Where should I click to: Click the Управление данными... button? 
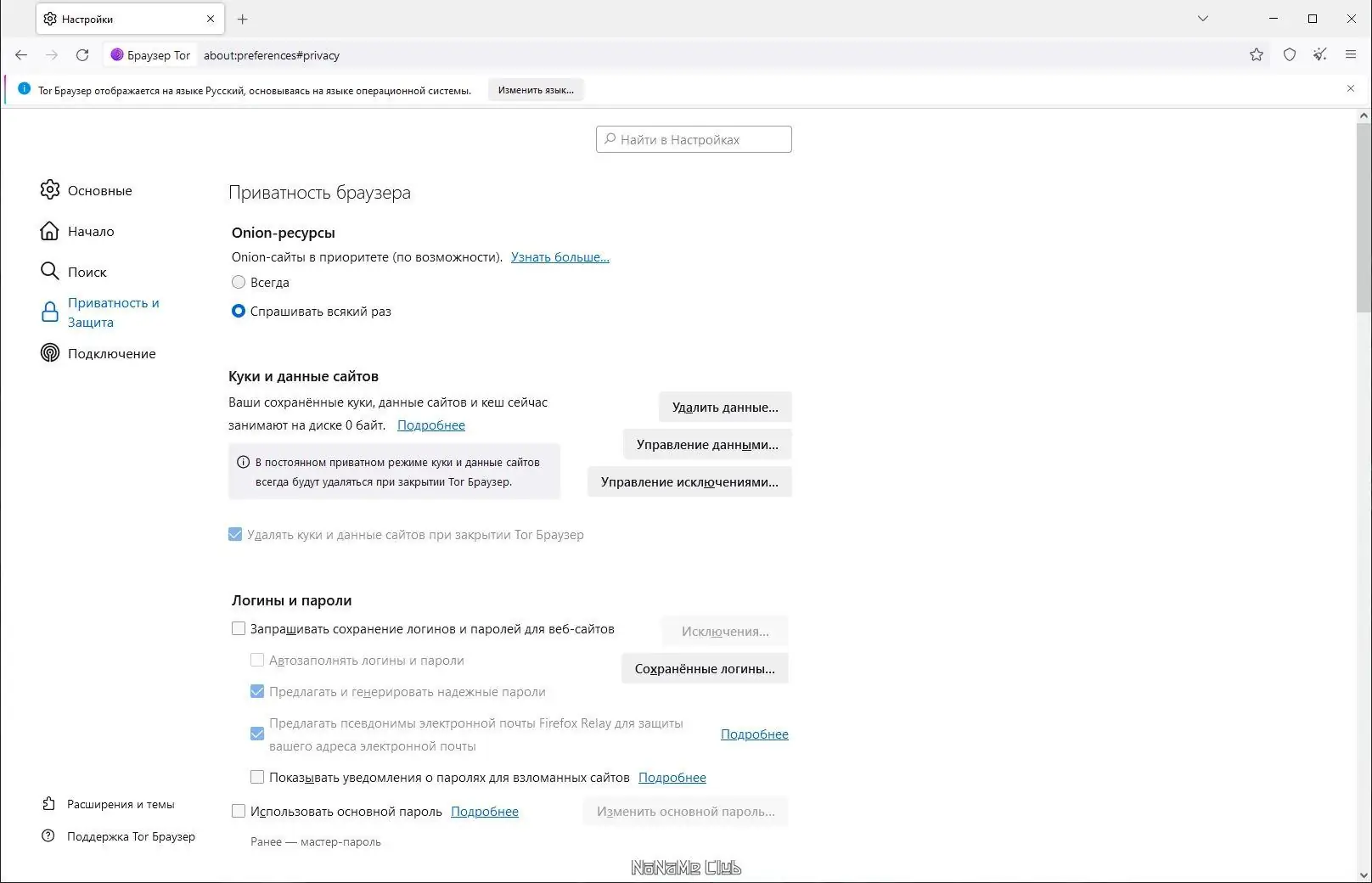(x=707, y=445)
